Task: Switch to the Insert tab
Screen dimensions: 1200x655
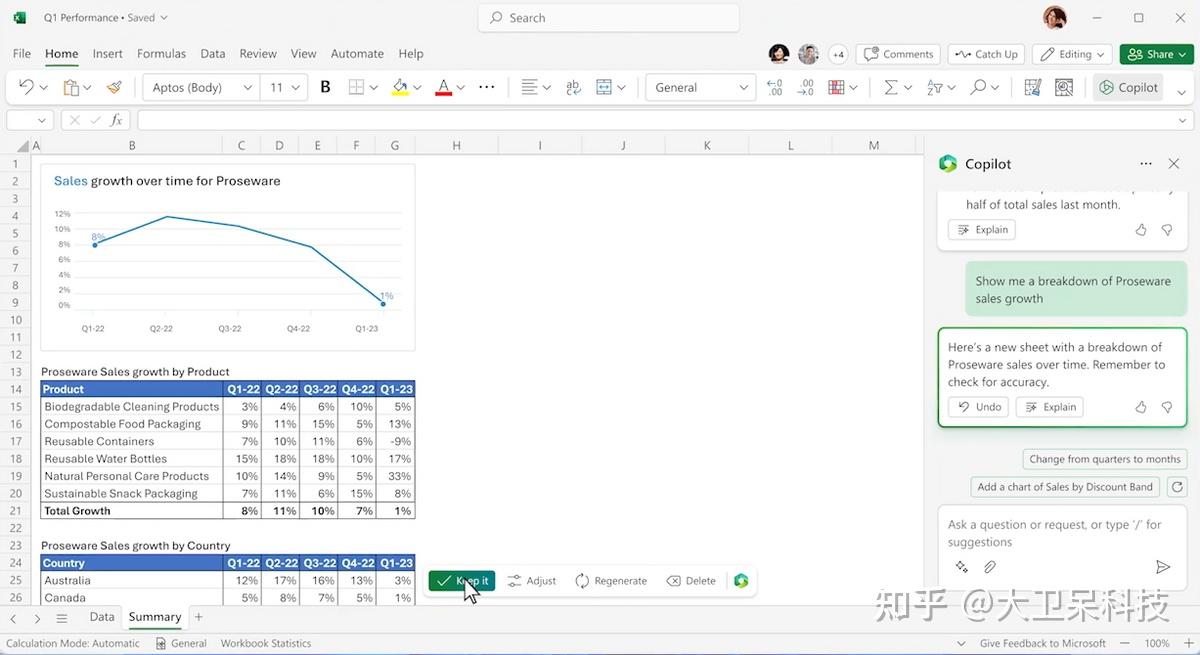Action: (107, 54)
